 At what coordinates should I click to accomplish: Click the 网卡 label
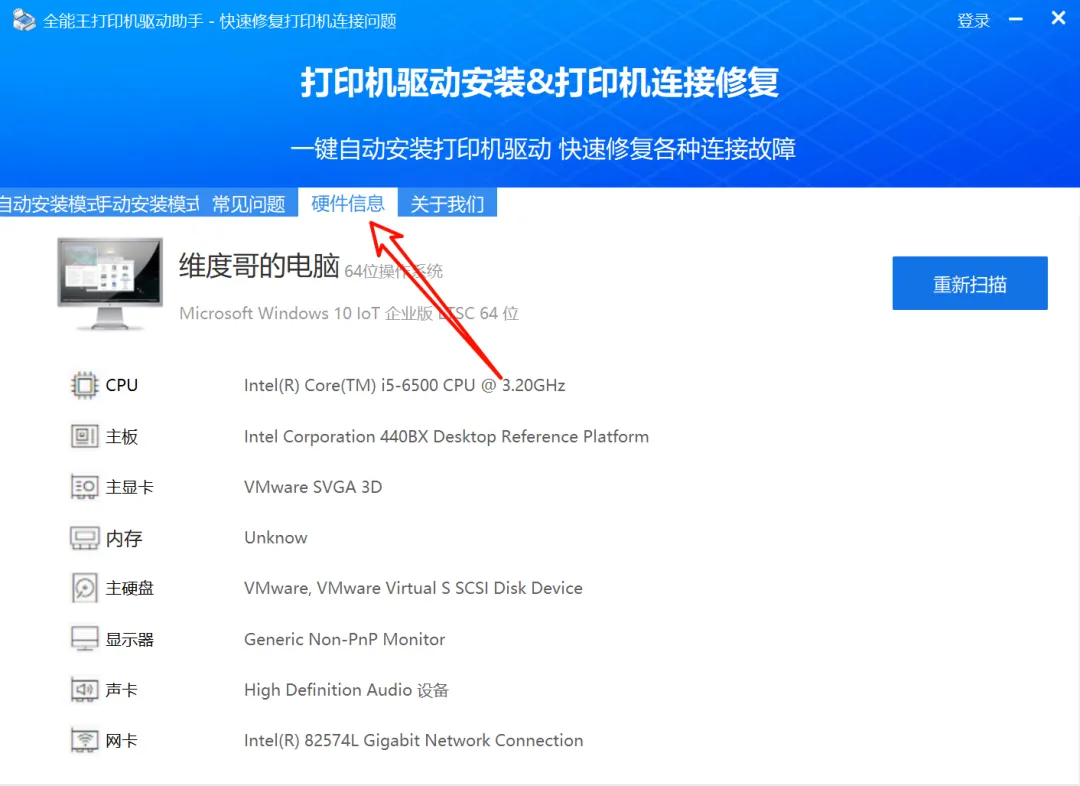[x=122, y=741]
